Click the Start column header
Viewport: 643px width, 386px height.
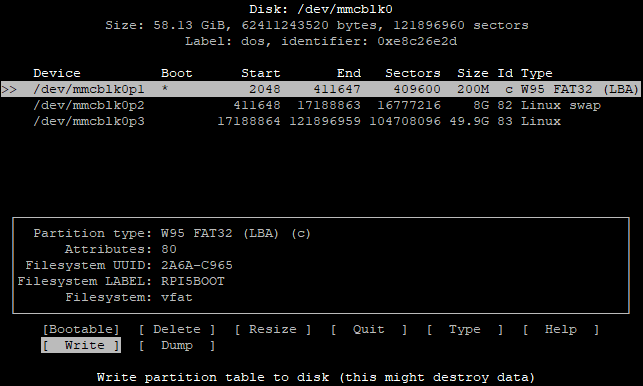[x=261, y=73]
